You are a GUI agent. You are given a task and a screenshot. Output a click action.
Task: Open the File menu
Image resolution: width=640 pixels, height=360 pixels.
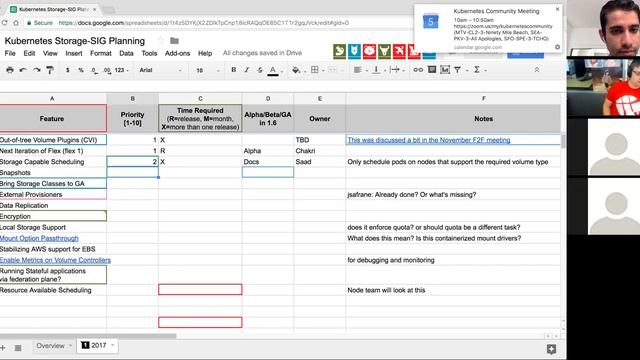point(10,53)
